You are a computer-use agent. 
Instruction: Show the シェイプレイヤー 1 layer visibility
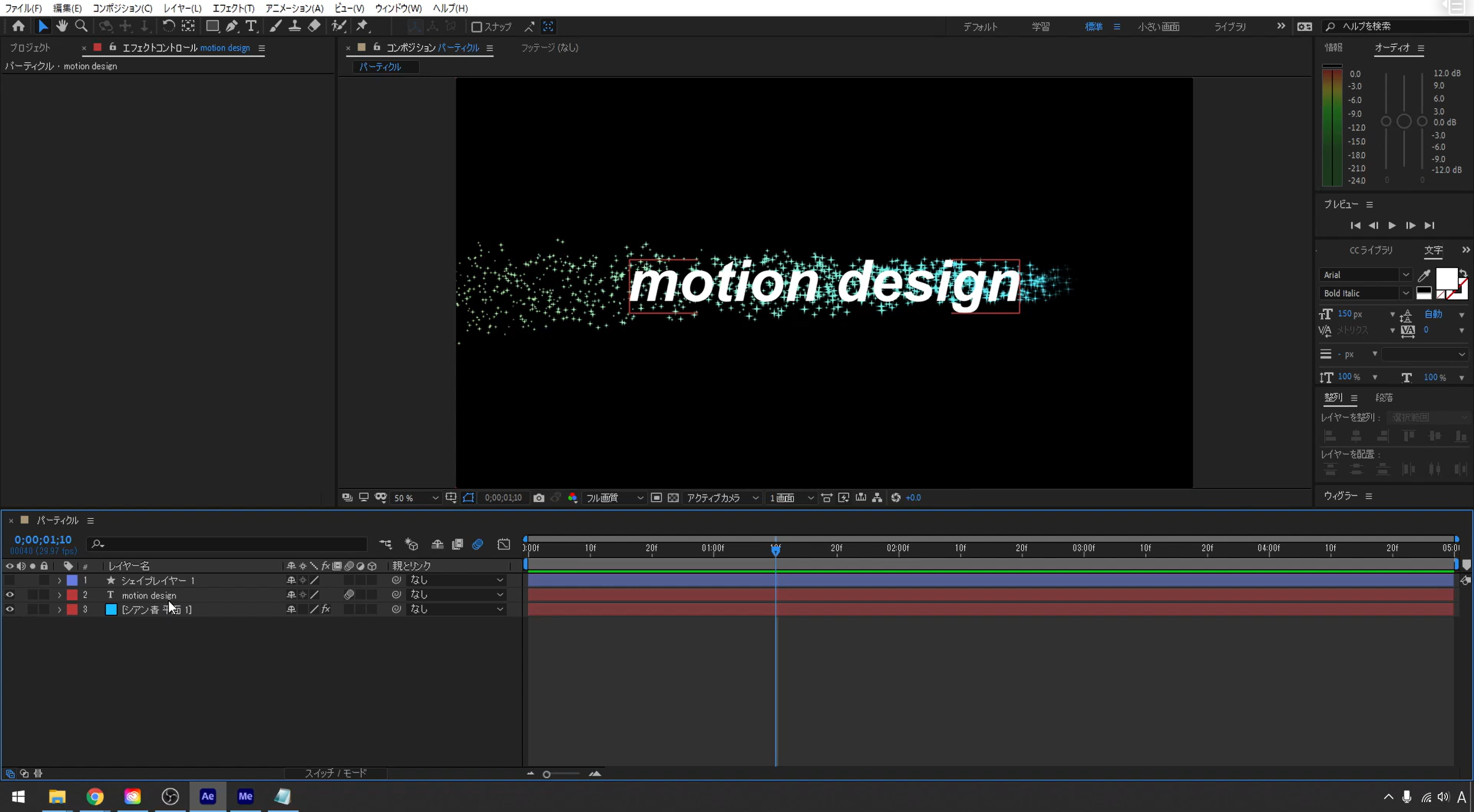pyautogui.click(x=10, y=581)
